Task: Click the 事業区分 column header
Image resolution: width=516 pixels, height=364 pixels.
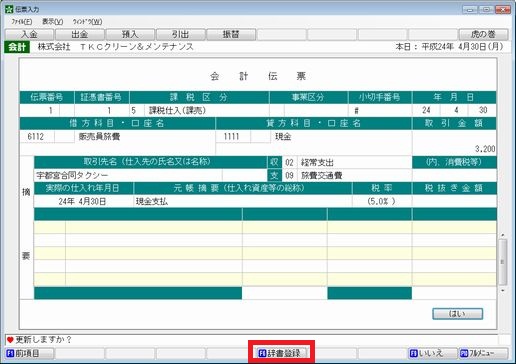Action: click(x=308, y=97)
